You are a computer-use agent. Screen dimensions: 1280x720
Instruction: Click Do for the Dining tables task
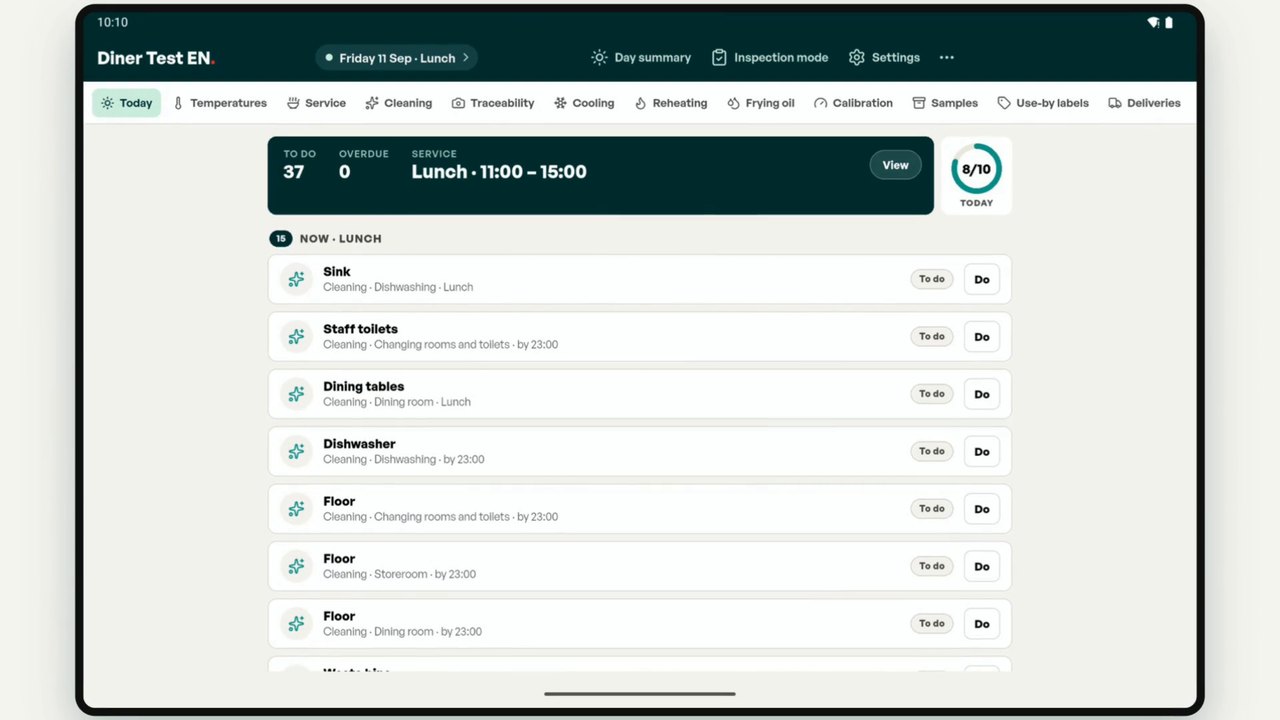pos(982,394)
